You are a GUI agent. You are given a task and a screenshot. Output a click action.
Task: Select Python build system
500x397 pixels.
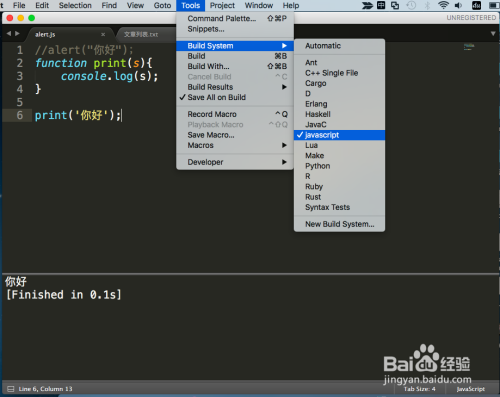tap(339, 166)
